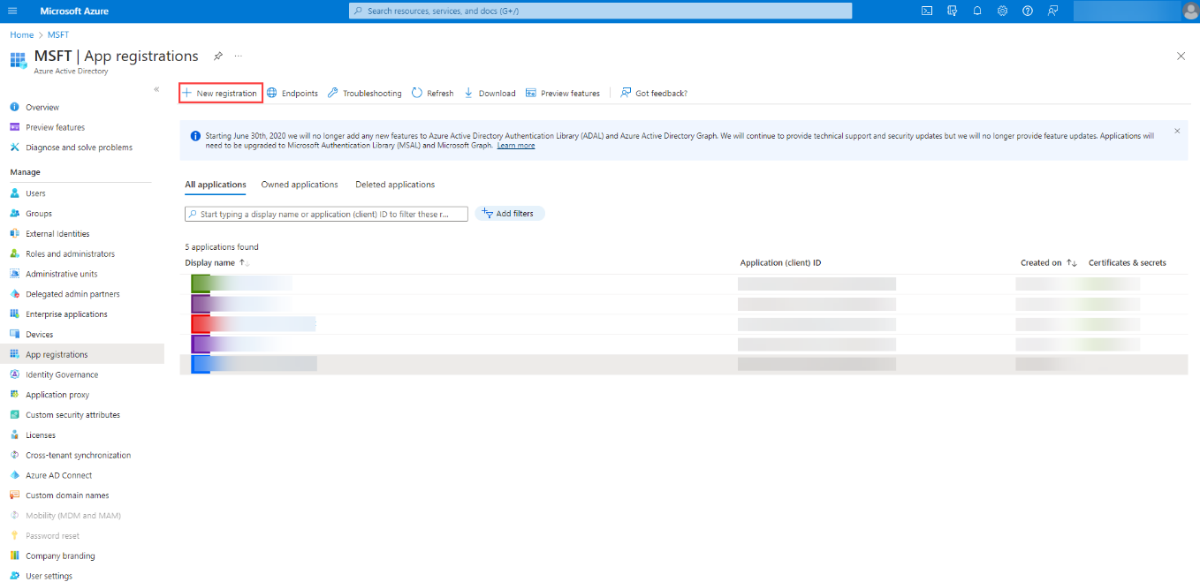Image resolution: width=1200 pixels, height=582 pixels.
Task: Refresh the applications list
Action: pos(433,93)
